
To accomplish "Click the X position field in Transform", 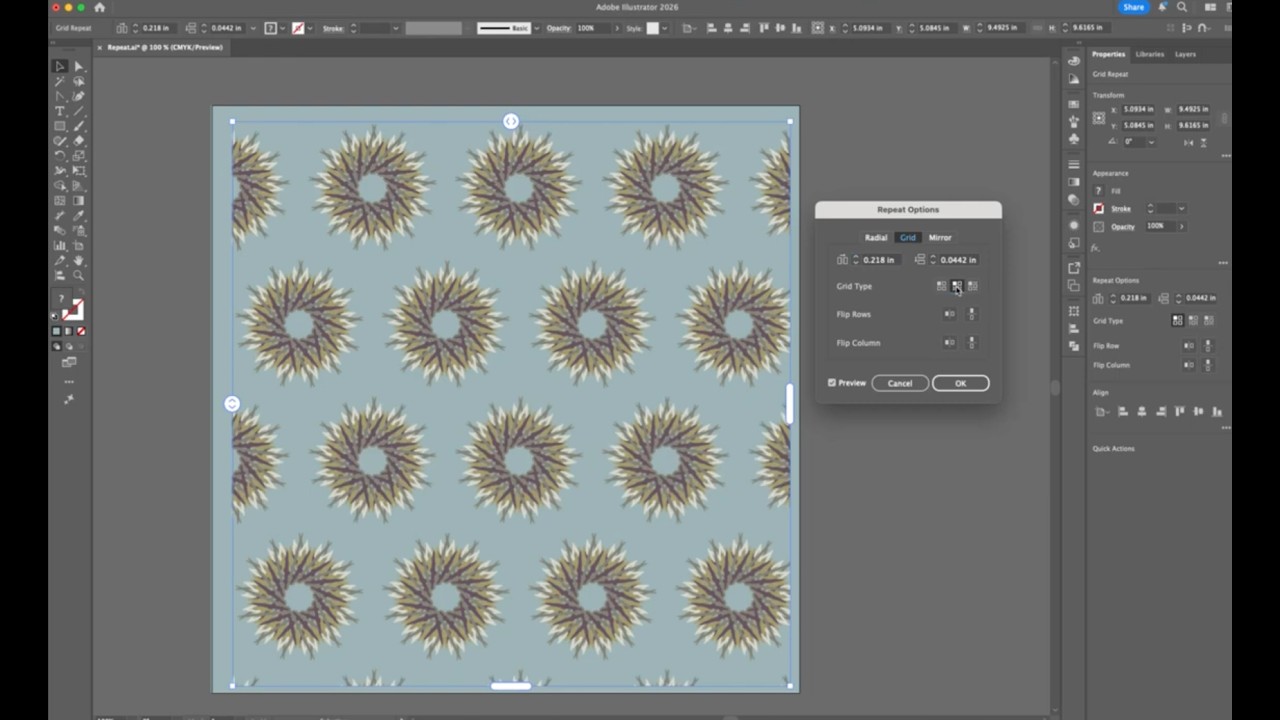I will tap(1138, 109).
